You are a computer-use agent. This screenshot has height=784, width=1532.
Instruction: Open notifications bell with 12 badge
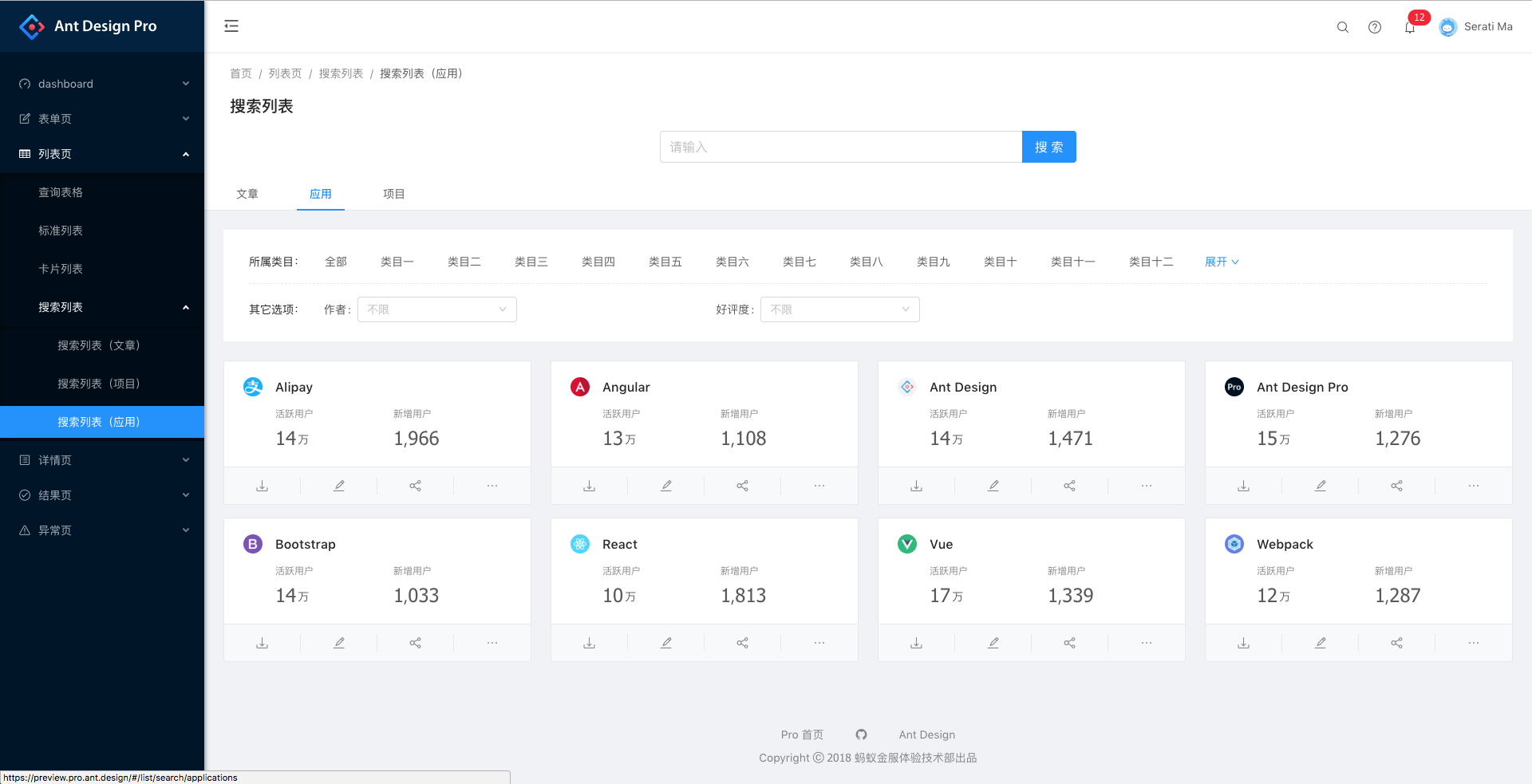[1410, 27]
